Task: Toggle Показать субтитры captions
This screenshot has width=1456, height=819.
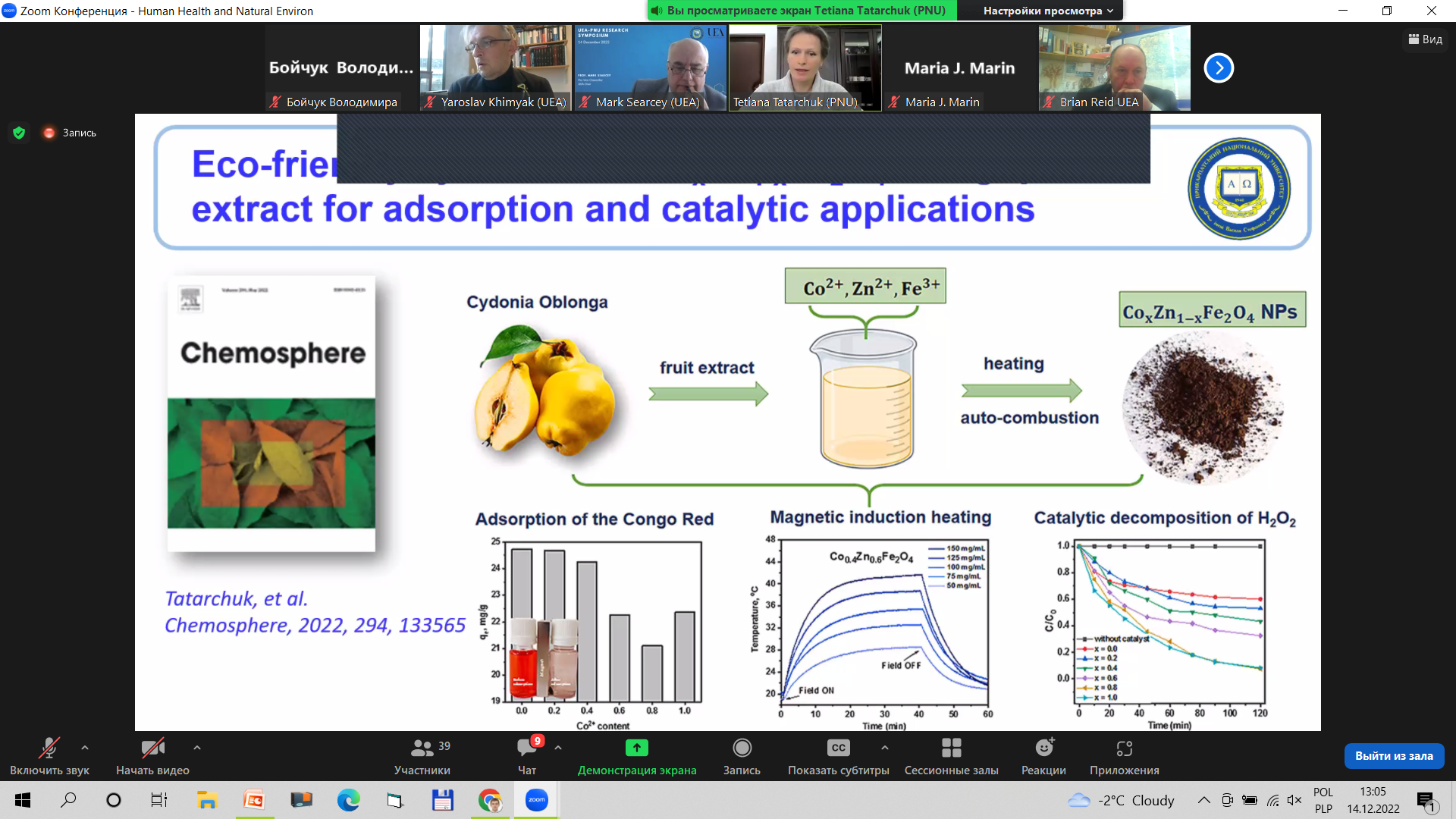Action: point(838,757)
